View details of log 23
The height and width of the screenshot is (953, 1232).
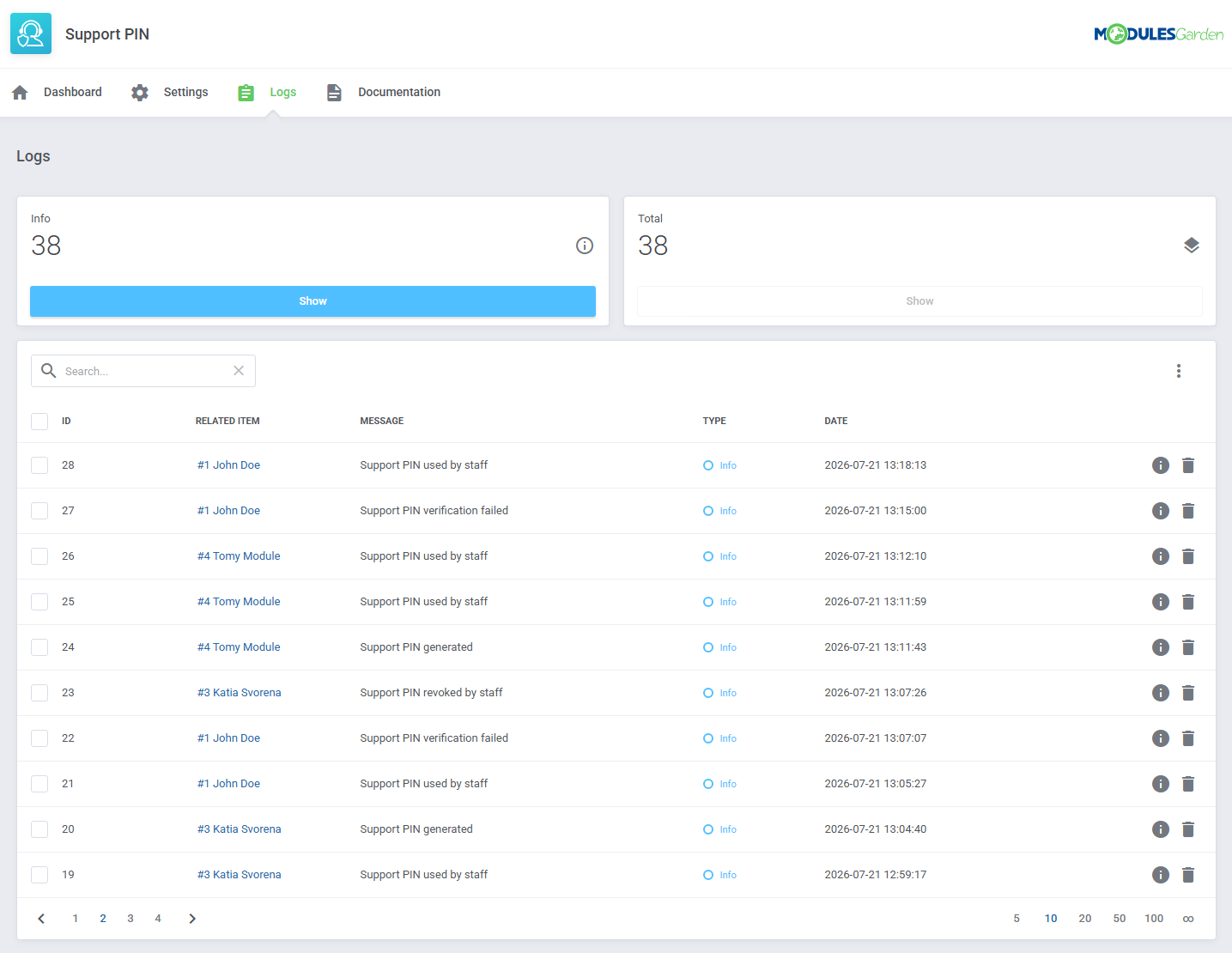pos(1161,693)
